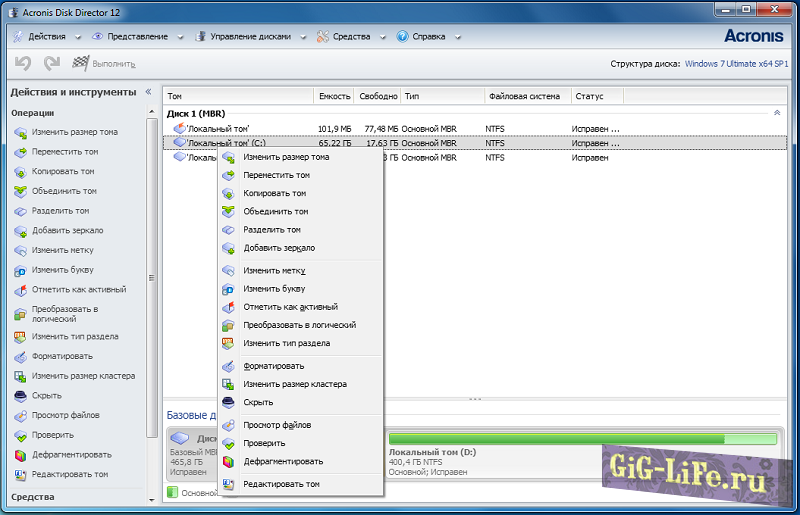Click the Локальный том (D:) capacity bar
Screen dimensions: 800x515
[582, 439]
